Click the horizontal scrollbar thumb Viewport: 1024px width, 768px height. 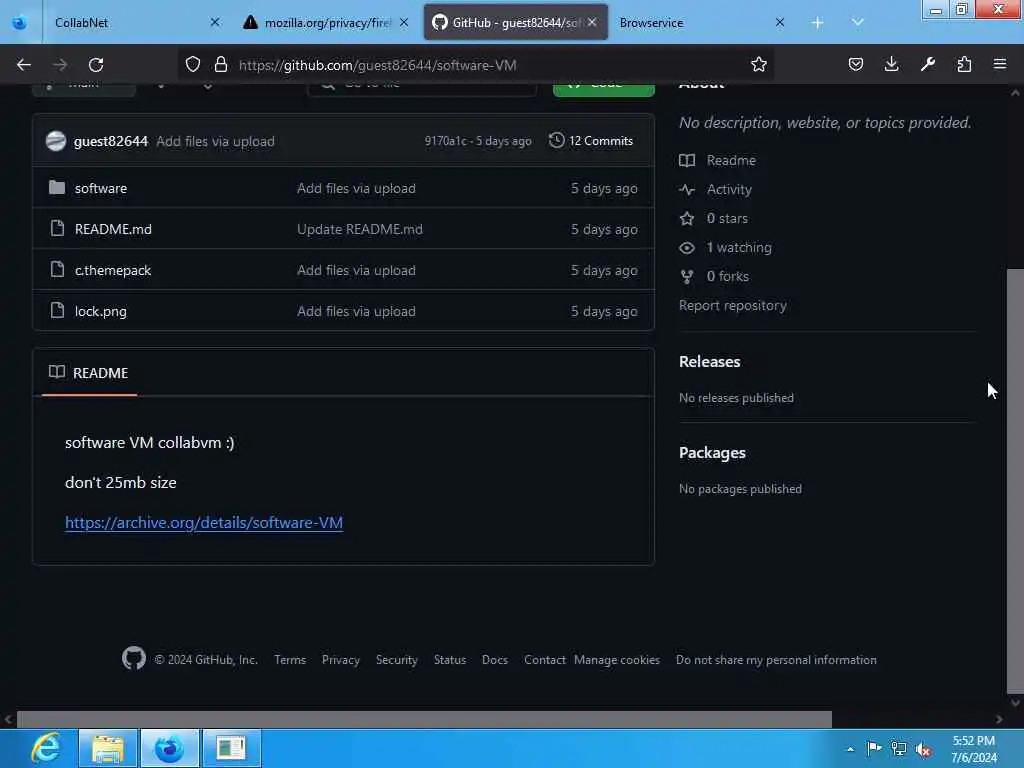(424, 720)
